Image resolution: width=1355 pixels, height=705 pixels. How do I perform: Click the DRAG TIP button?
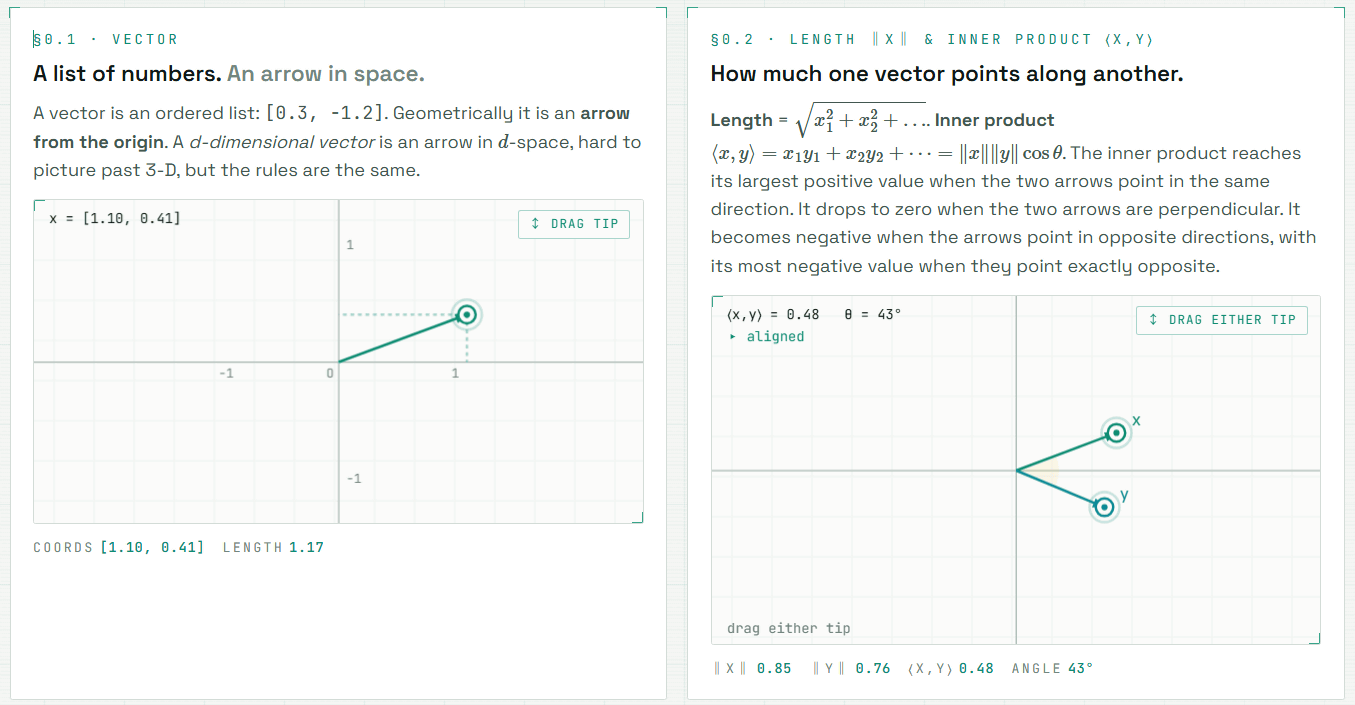coord(574,224)
